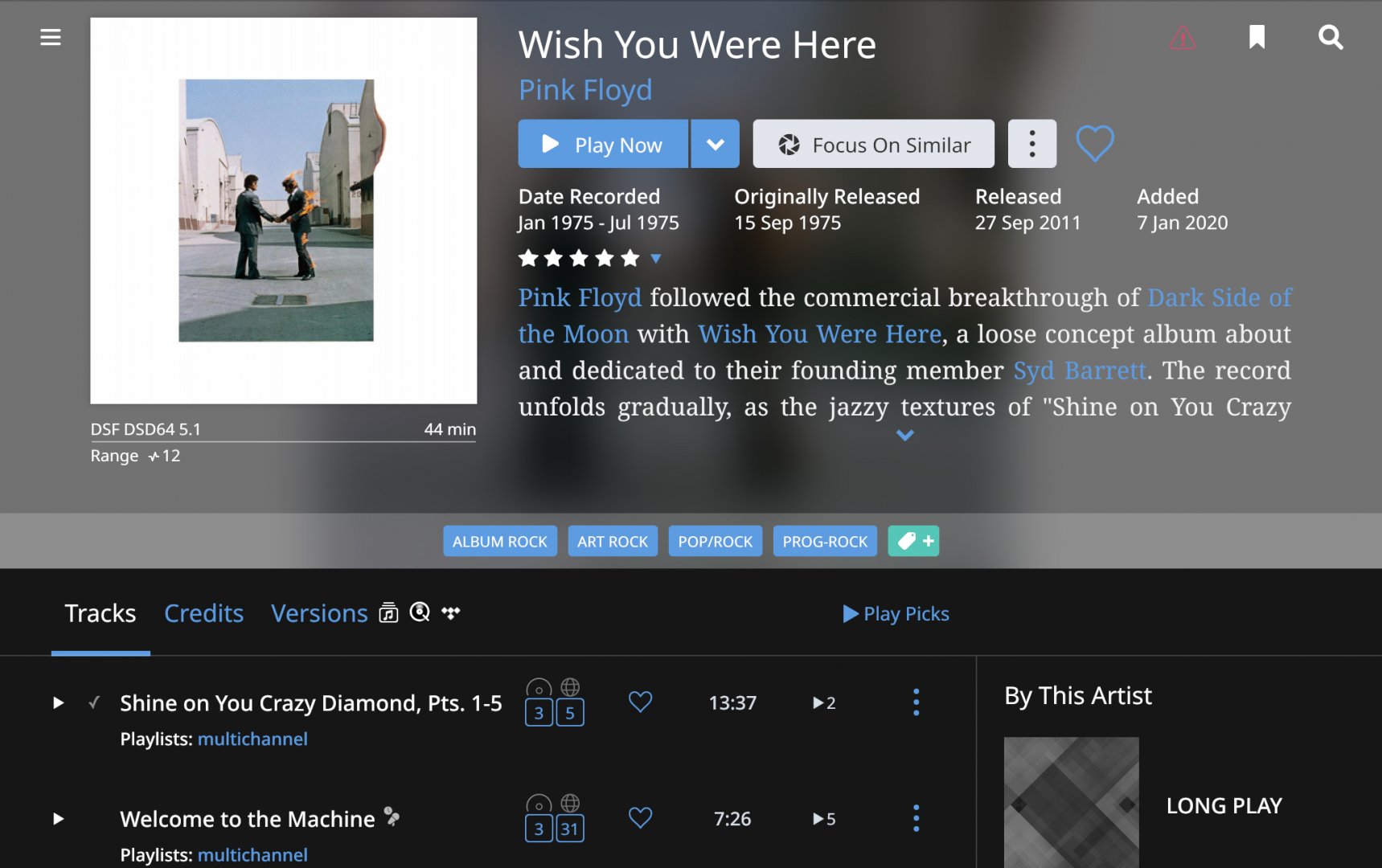This screenshot has width=1382, height=868.
Task: Open Syd Barrett link in description
Action: [1080, 371]
